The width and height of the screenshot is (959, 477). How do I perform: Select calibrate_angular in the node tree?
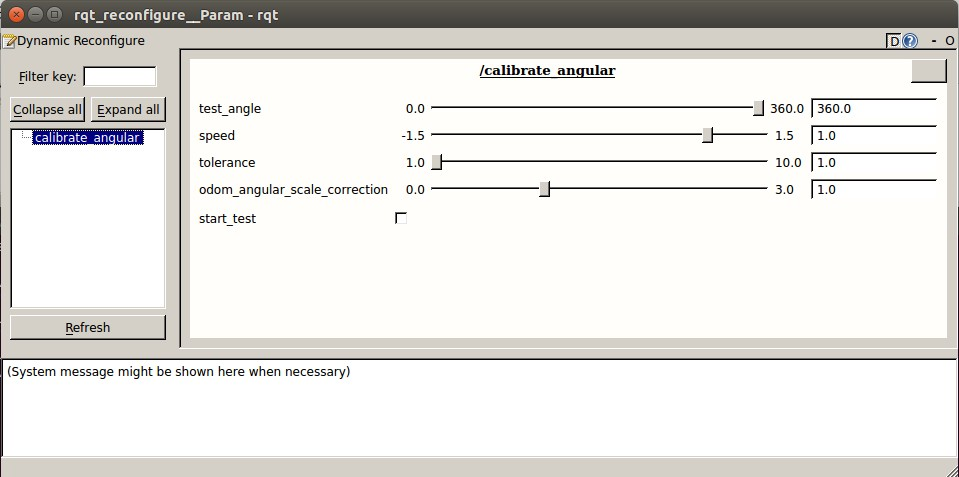[87, 138]
